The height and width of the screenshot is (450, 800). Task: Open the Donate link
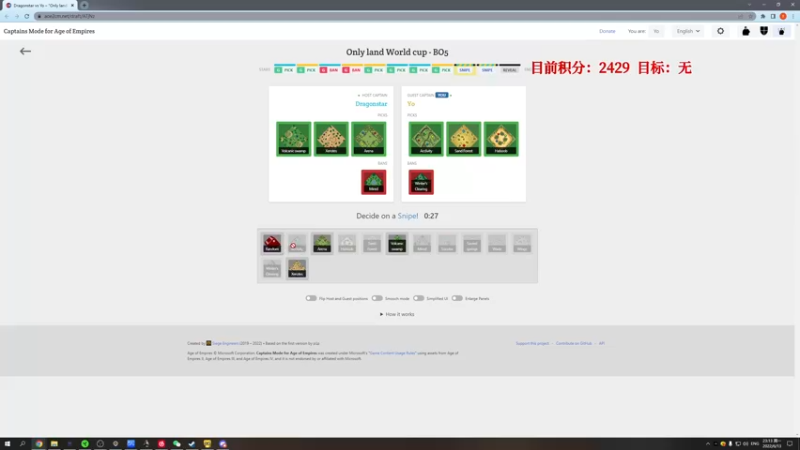tap(607, 31)
